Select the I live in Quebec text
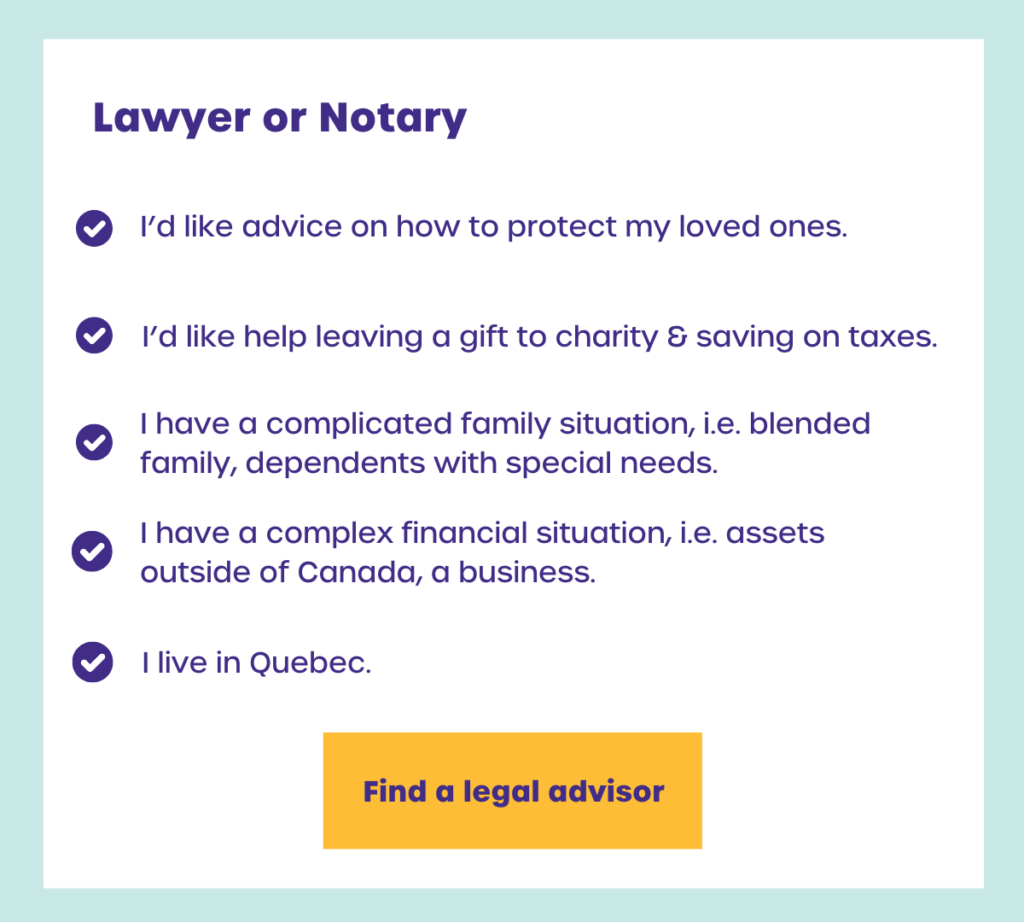Screen dimensions: 1024x922 click(x=256, y=662)
